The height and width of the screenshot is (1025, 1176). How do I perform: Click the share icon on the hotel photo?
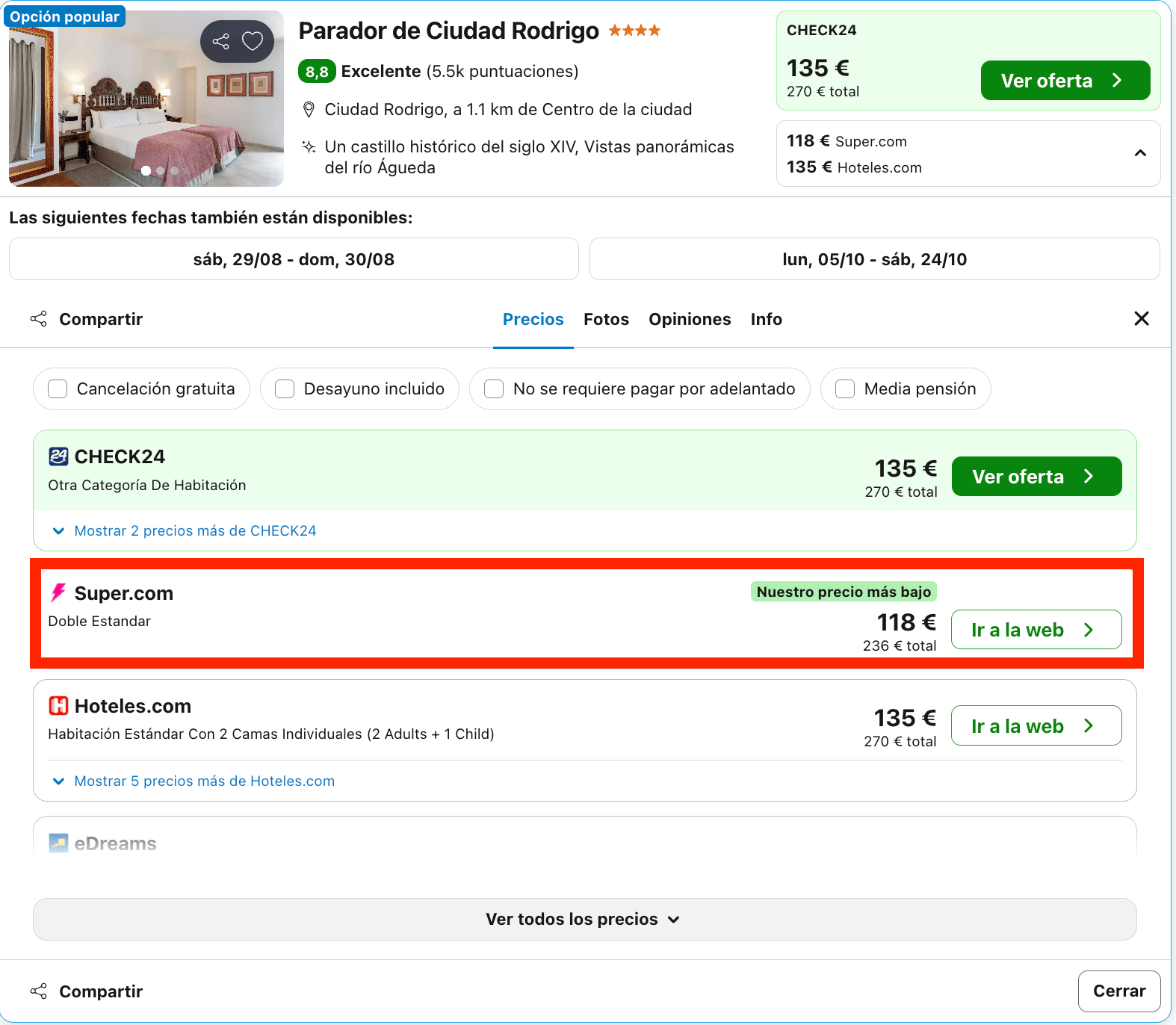[x=221, y=41]
